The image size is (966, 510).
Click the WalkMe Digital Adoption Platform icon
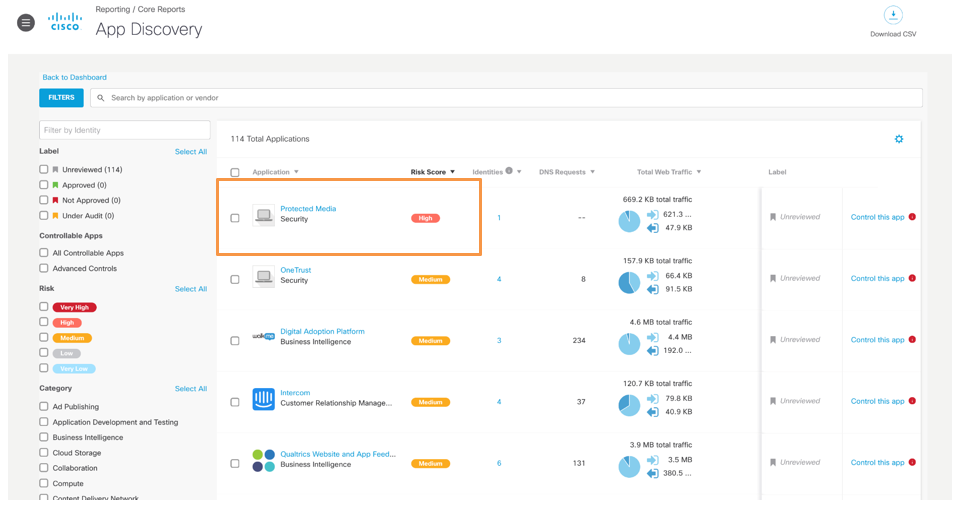point(264,336)
